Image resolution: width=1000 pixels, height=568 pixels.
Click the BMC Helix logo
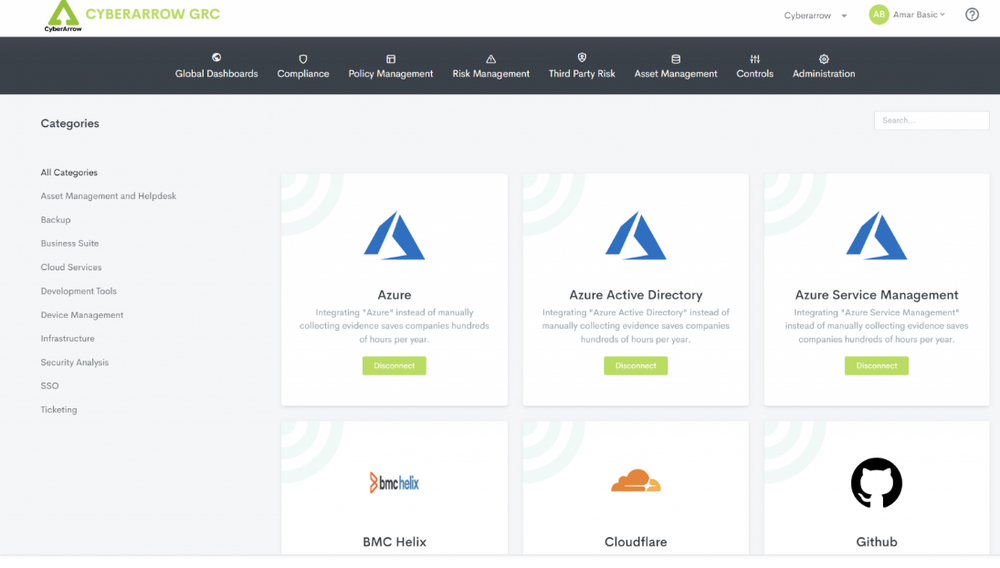(394, 483)
